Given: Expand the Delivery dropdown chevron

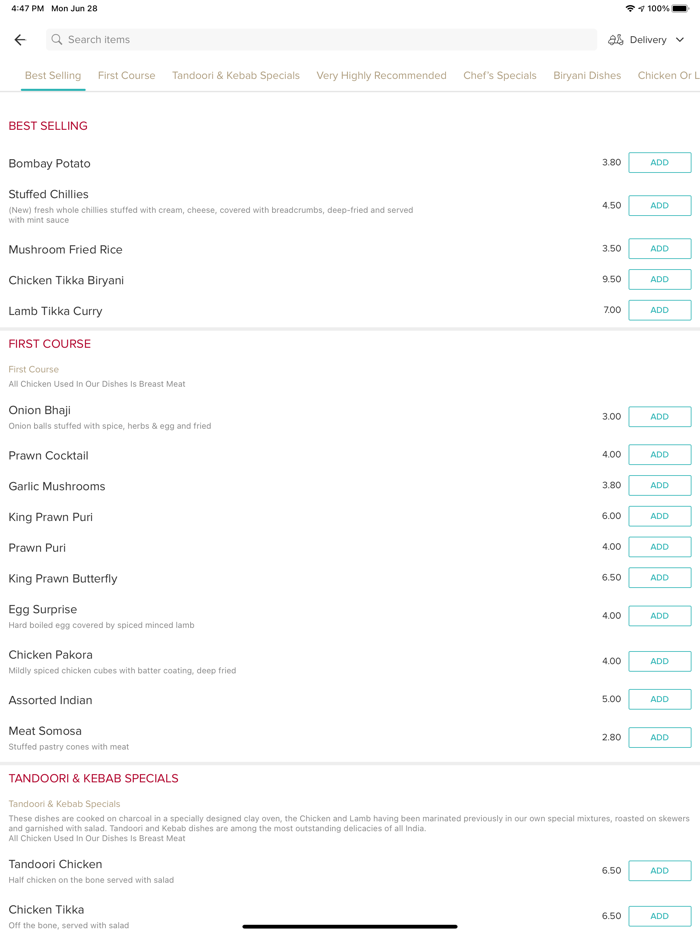Looking at the screenshot, I should [680, 40].
